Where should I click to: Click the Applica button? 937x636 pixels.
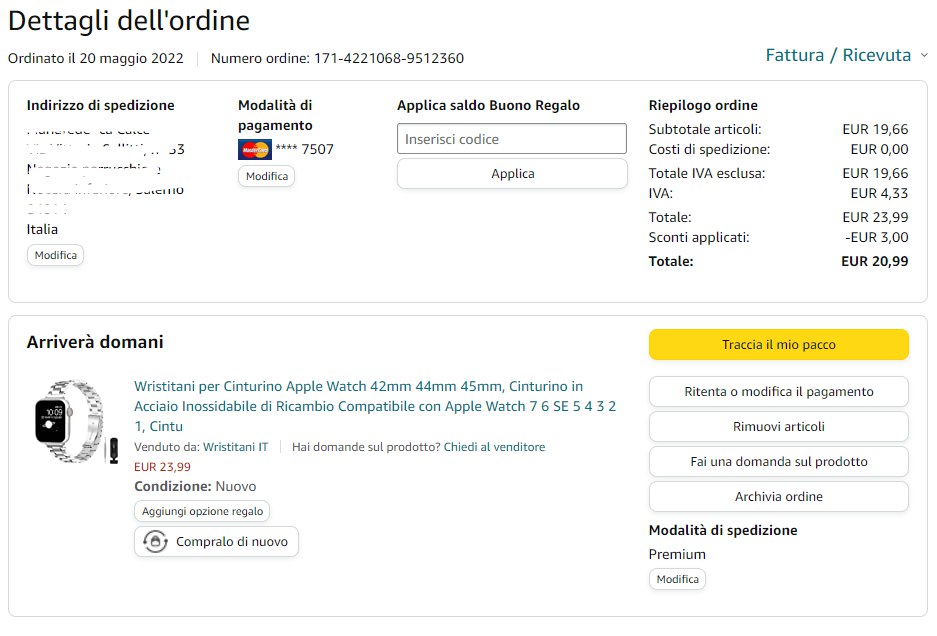pyautogui.click(x=512, y=174)
